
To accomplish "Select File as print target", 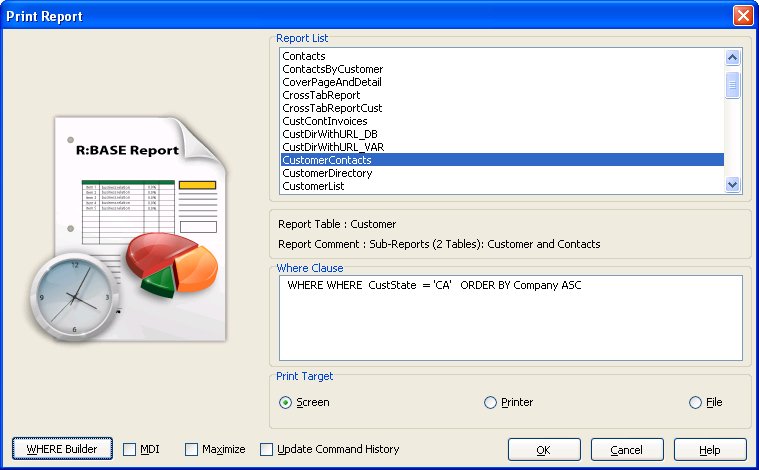I will [695, 403].
